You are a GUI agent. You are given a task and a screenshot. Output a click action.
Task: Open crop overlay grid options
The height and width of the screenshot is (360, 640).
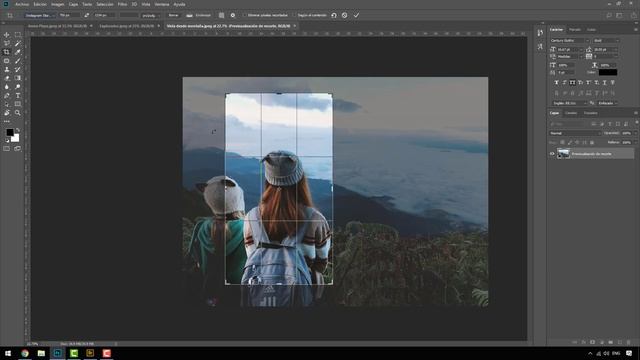pos(221,15)
